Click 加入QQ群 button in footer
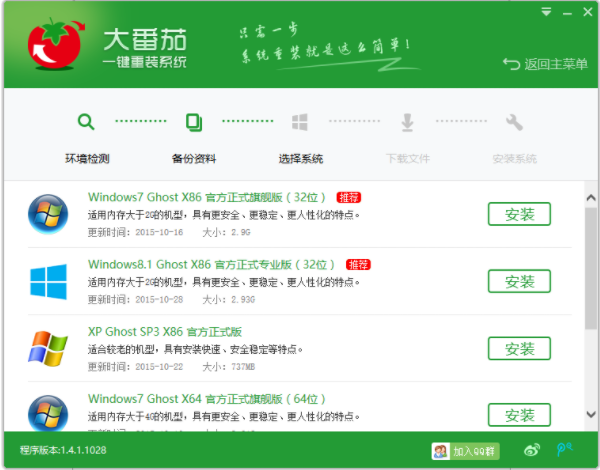600x470 pixels. point(465,451)
